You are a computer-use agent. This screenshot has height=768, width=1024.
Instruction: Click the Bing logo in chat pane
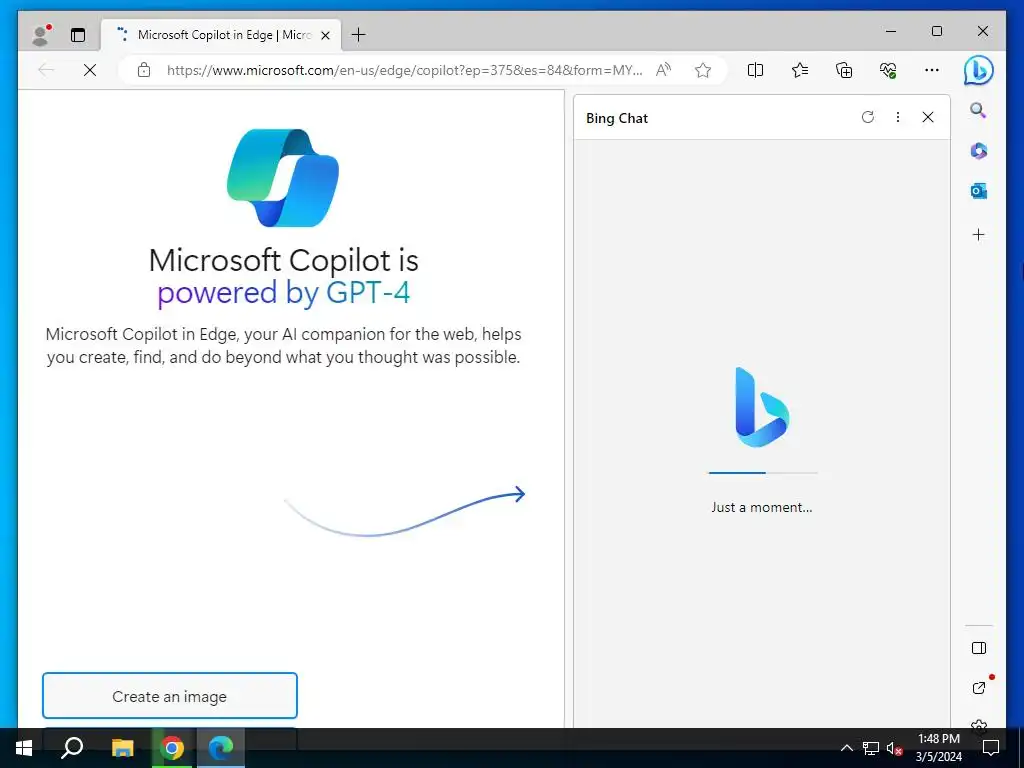[762, 408]
